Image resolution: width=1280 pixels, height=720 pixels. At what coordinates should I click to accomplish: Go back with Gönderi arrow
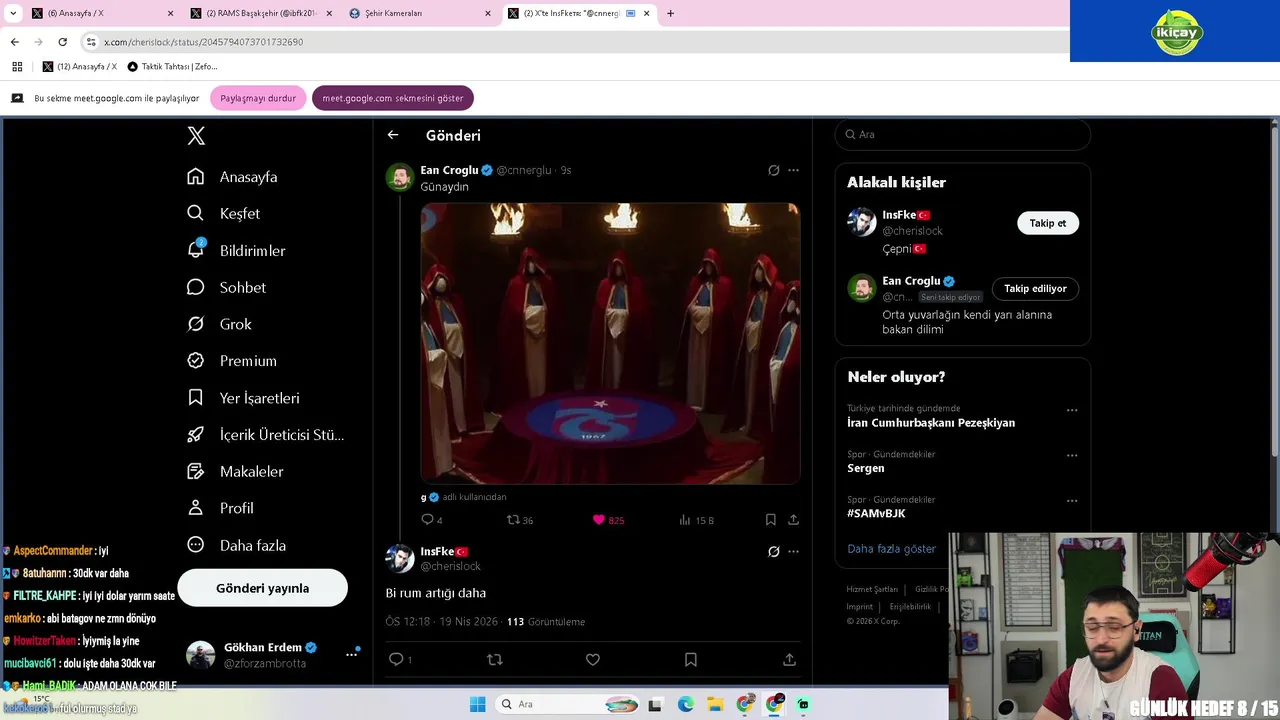click(x=393, y=135)
